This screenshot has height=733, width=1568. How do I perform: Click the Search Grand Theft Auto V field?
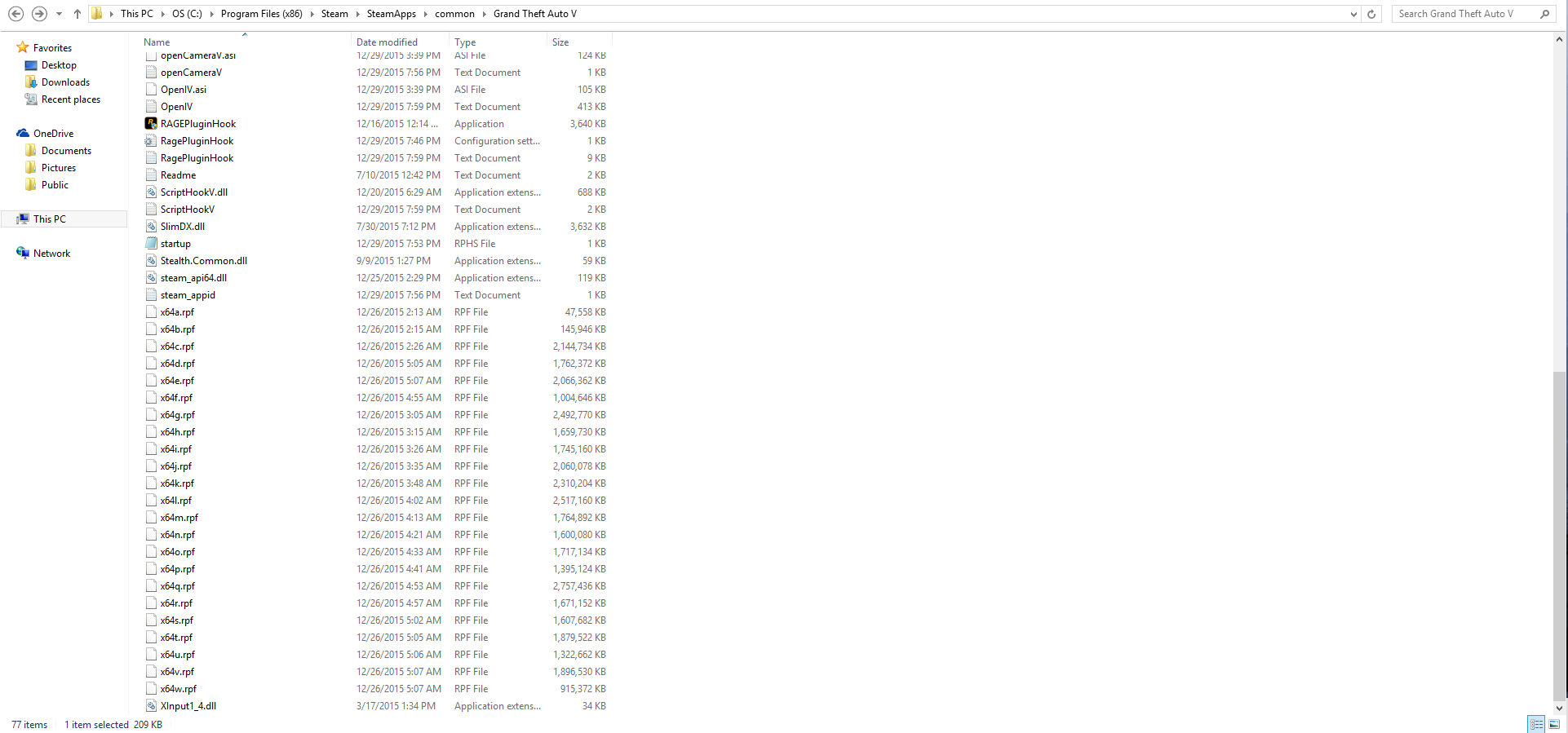click(x=1464, y=14)
